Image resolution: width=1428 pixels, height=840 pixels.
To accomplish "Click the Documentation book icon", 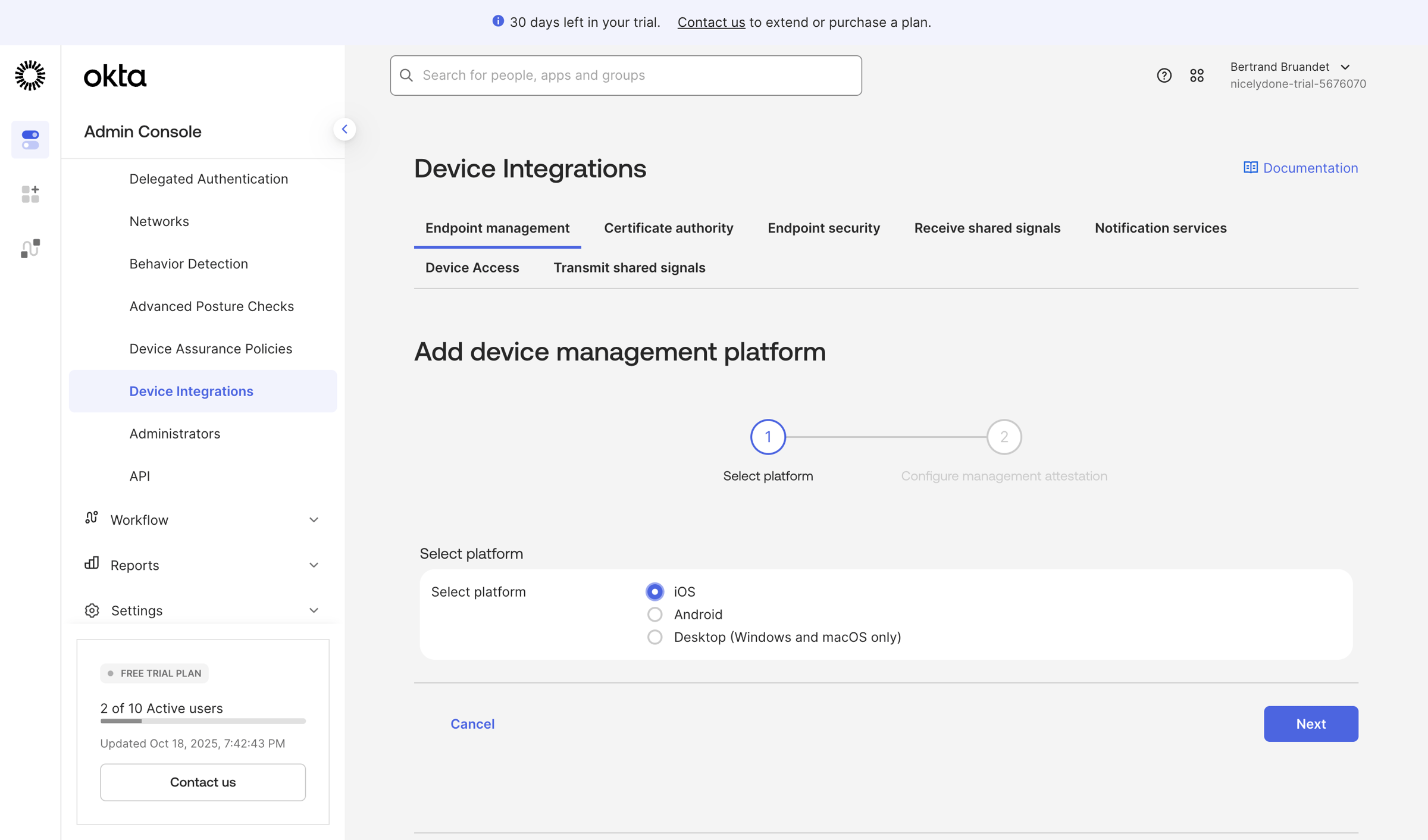I will pos(1250,168).
